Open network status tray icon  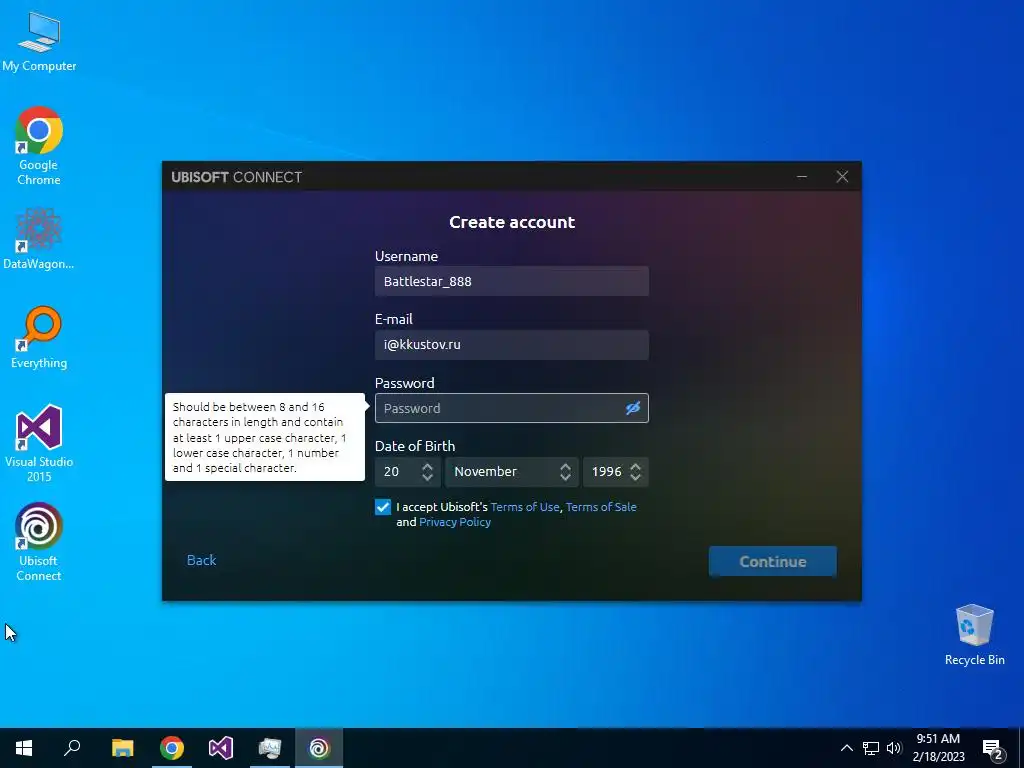(x=871, y=748)
